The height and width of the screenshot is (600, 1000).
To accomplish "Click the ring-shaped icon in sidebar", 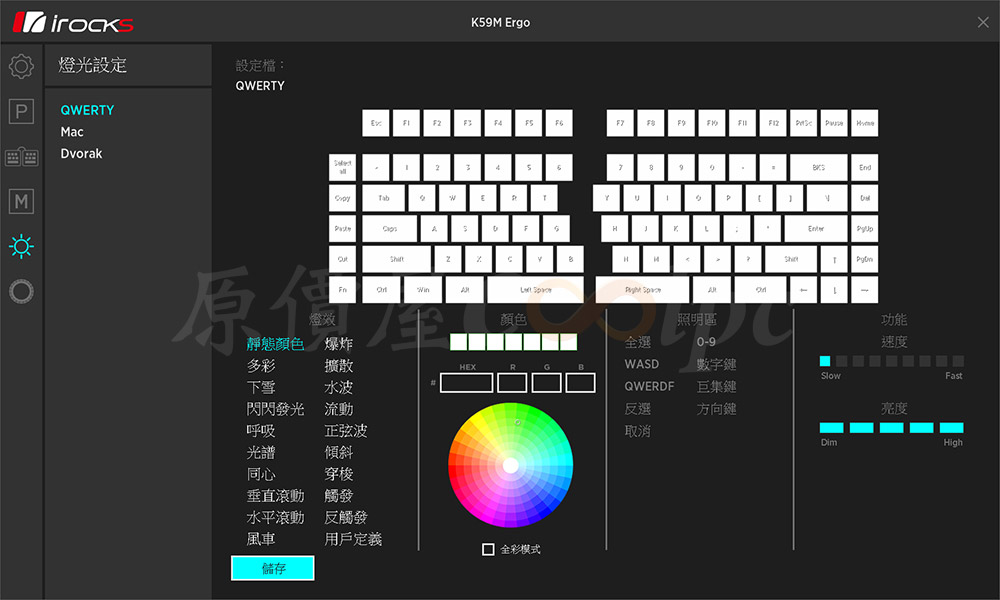I will 21,291.
